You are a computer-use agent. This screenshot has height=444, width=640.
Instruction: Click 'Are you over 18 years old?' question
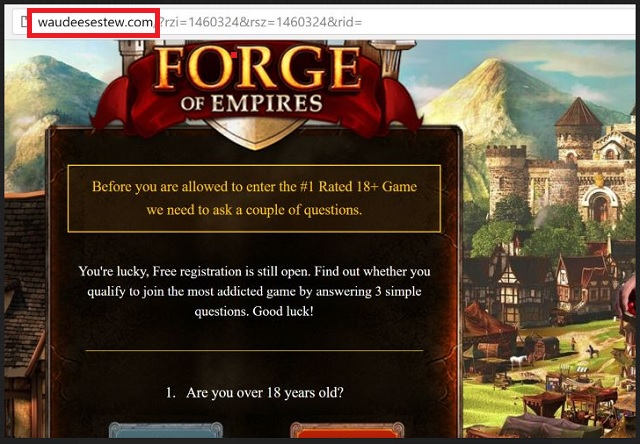click(x=255, y=393)
